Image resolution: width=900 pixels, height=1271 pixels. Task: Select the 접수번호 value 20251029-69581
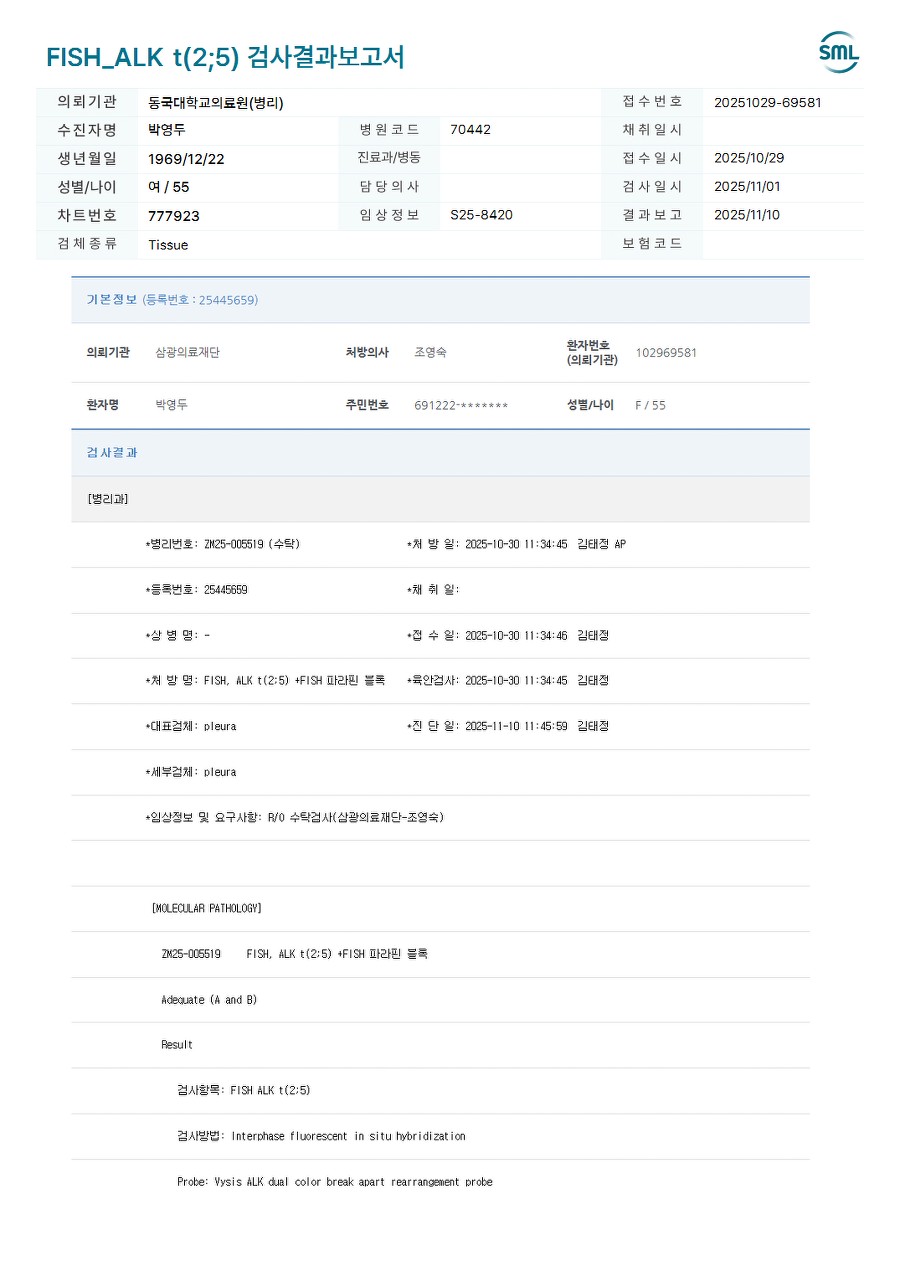tap(768, 102)
